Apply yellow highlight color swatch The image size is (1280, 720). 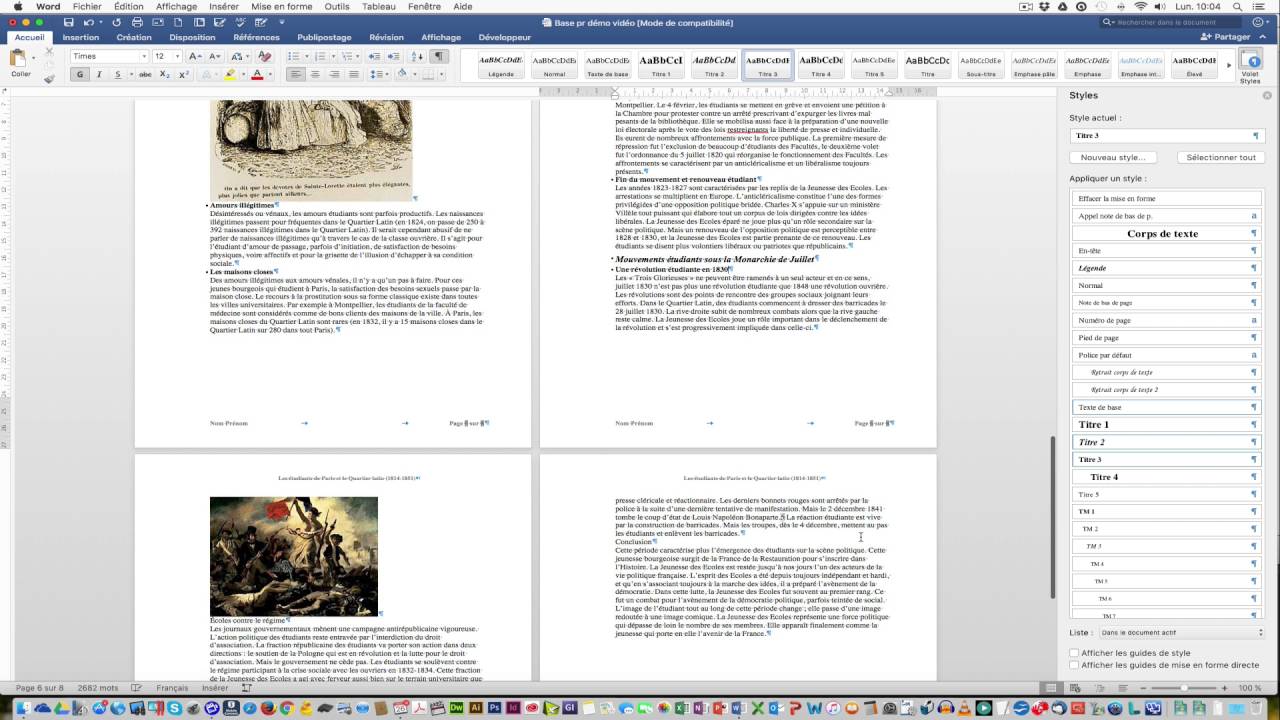[x=230, y=74]
